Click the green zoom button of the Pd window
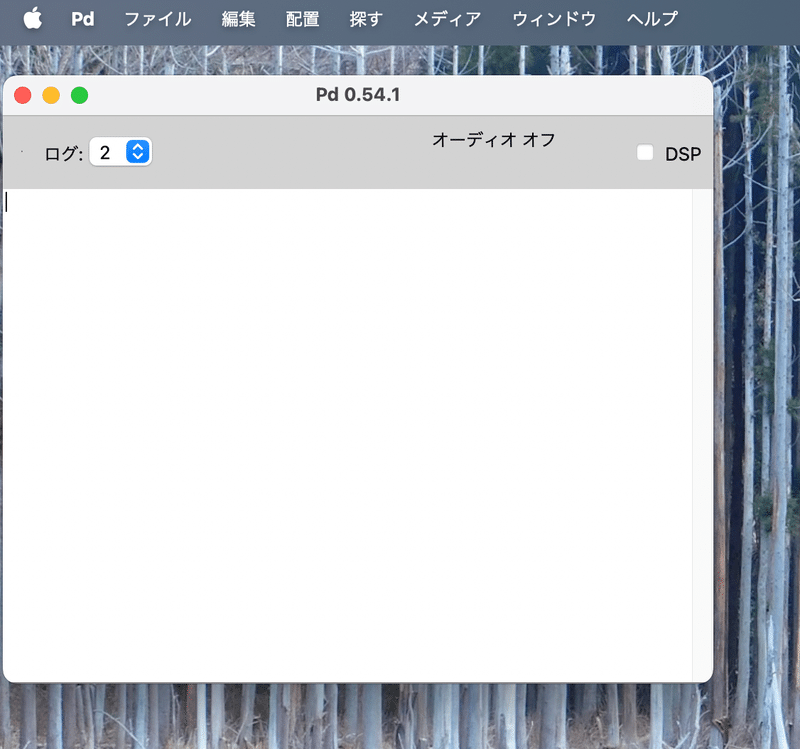Screen dimensions: 800x749 coord(79,95)
